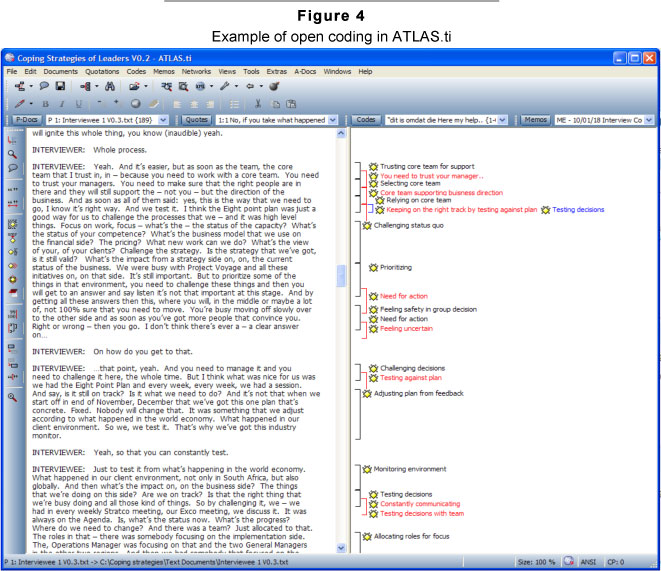The height and width of the screenshot is (571, 661).
Task: Click the magnifier search icon in left sidebar
Action: [14, 154]
